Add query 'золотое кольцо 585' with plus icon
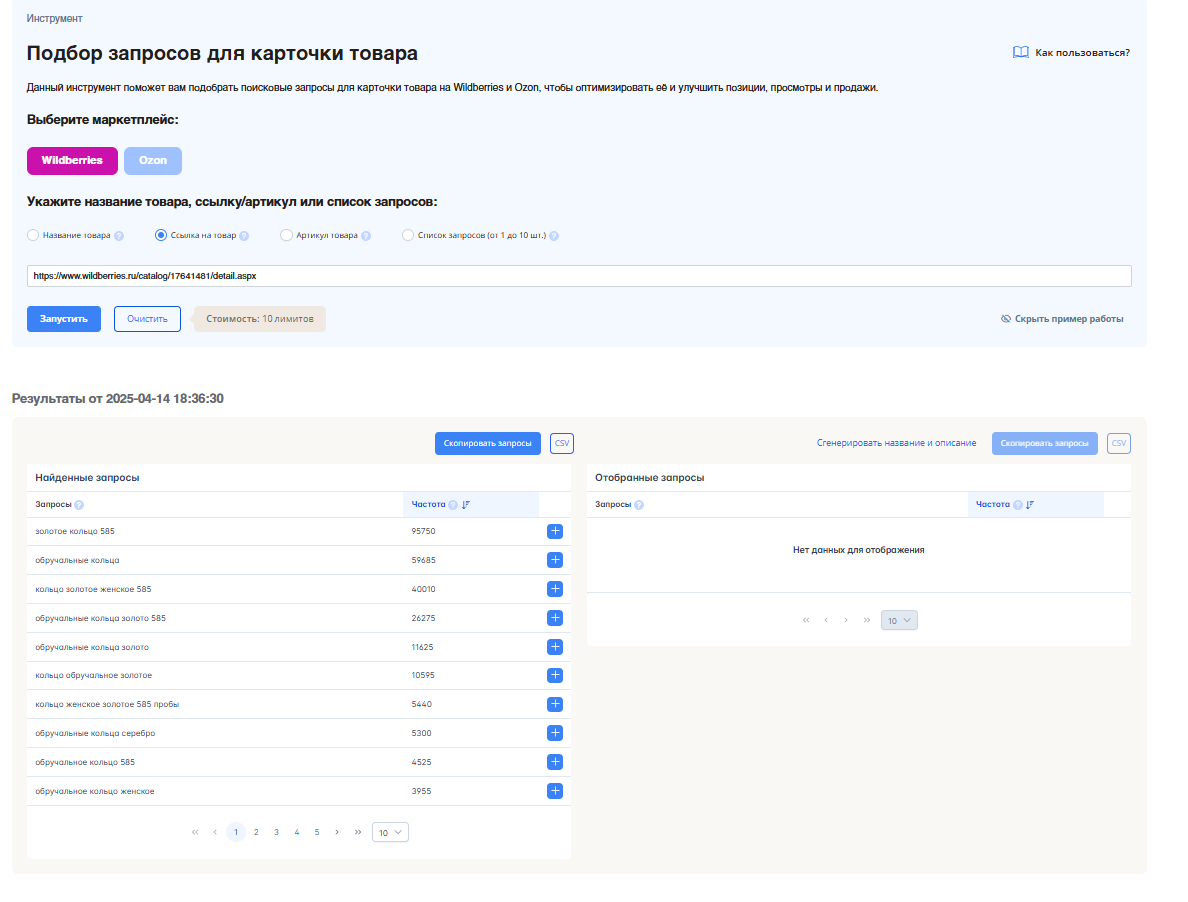The width and height of the screenshot is (1188, 902). pos(555,531)
